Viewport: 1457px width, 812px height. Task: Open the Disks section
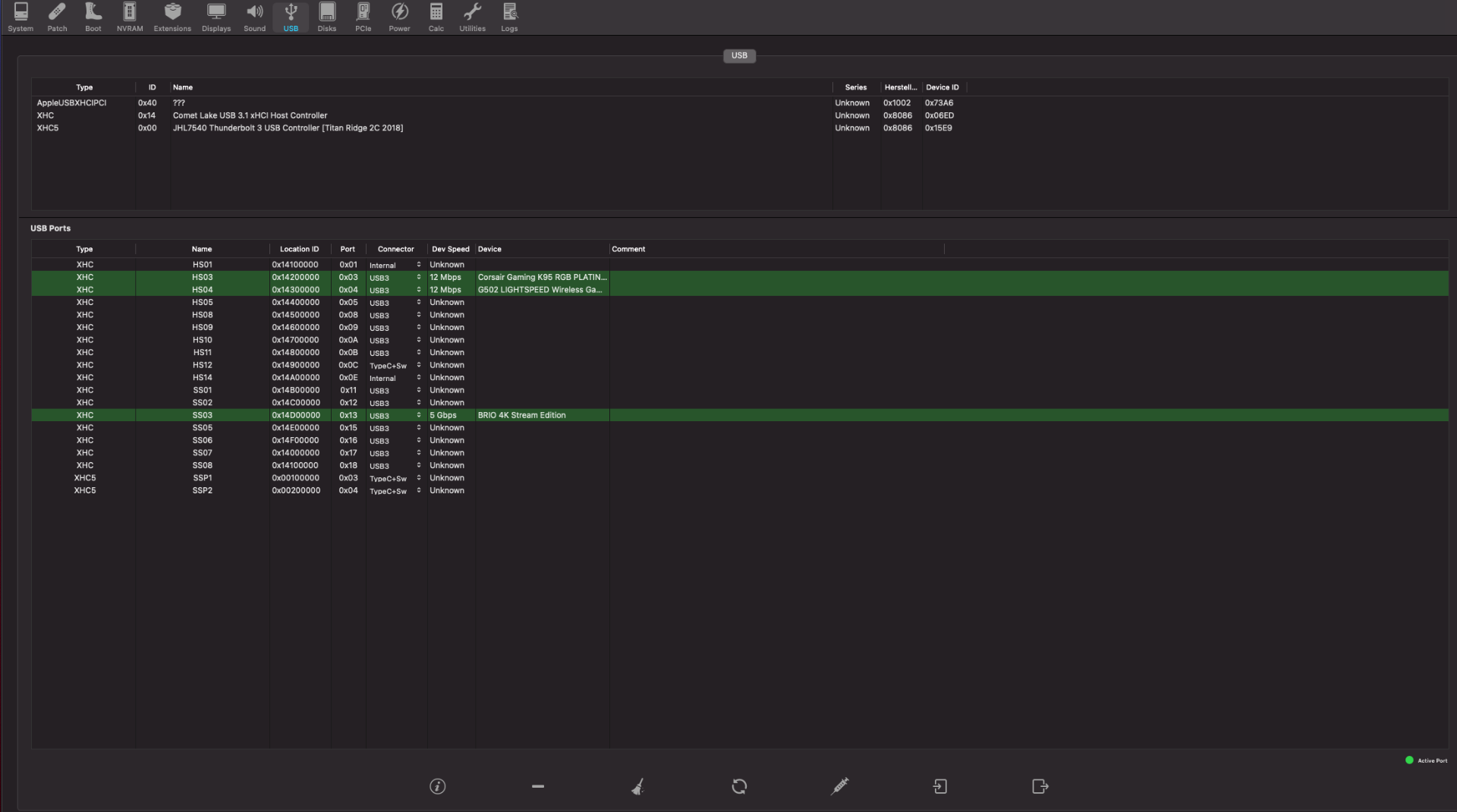[327, 17]
